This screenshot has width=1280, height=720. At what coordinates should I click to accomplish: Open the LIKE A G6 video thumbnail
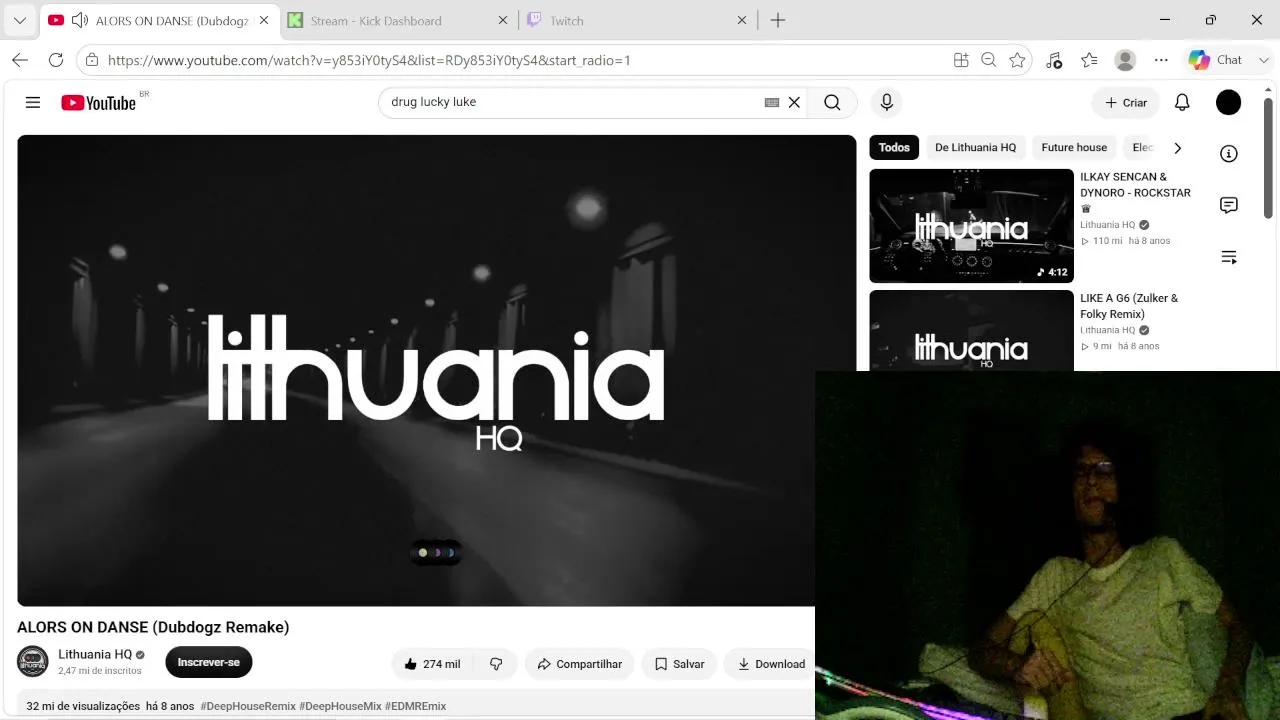coord(971,330)
